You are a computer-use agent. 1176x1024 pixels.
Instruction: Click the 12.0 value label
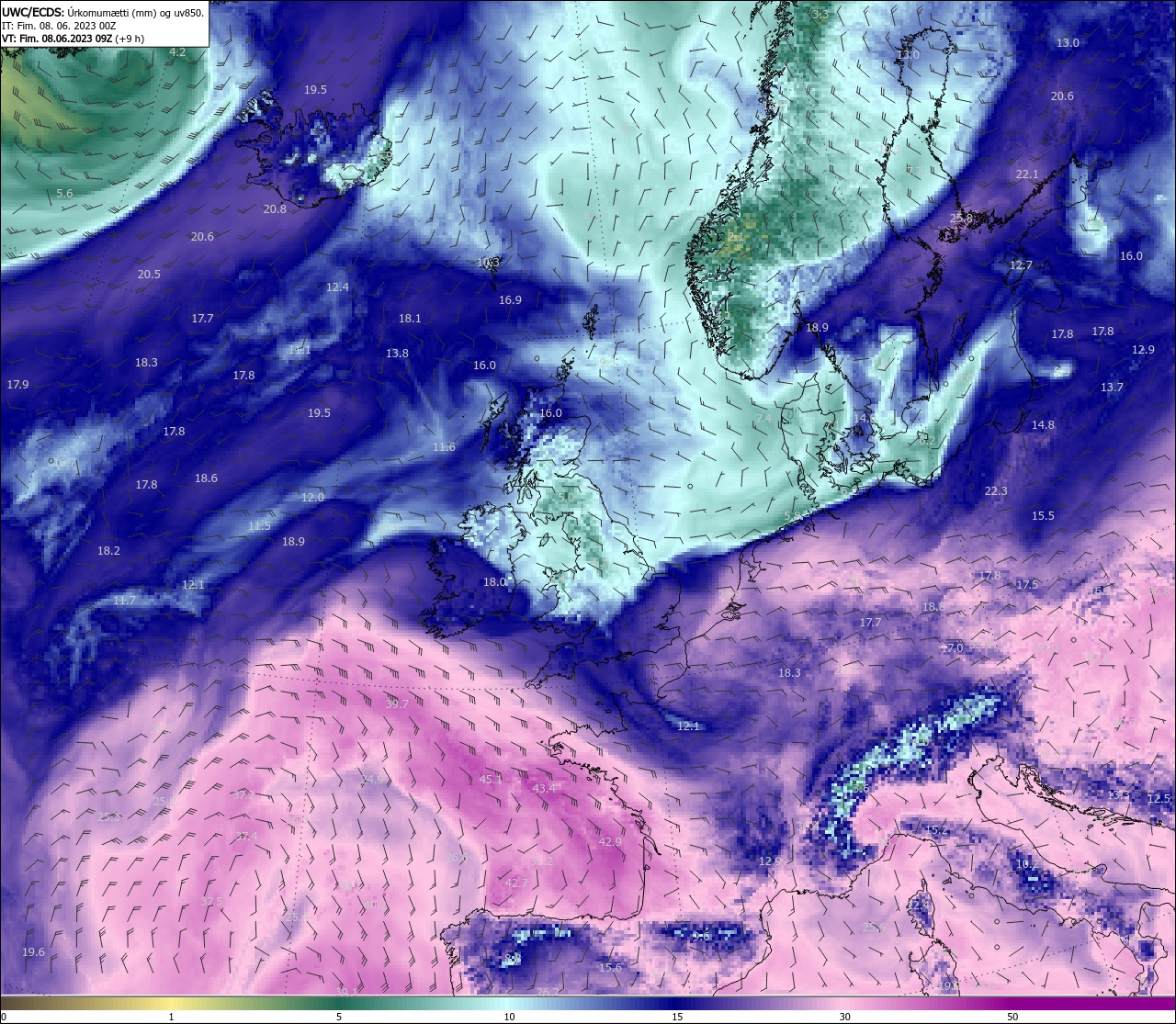coord(312,497)
